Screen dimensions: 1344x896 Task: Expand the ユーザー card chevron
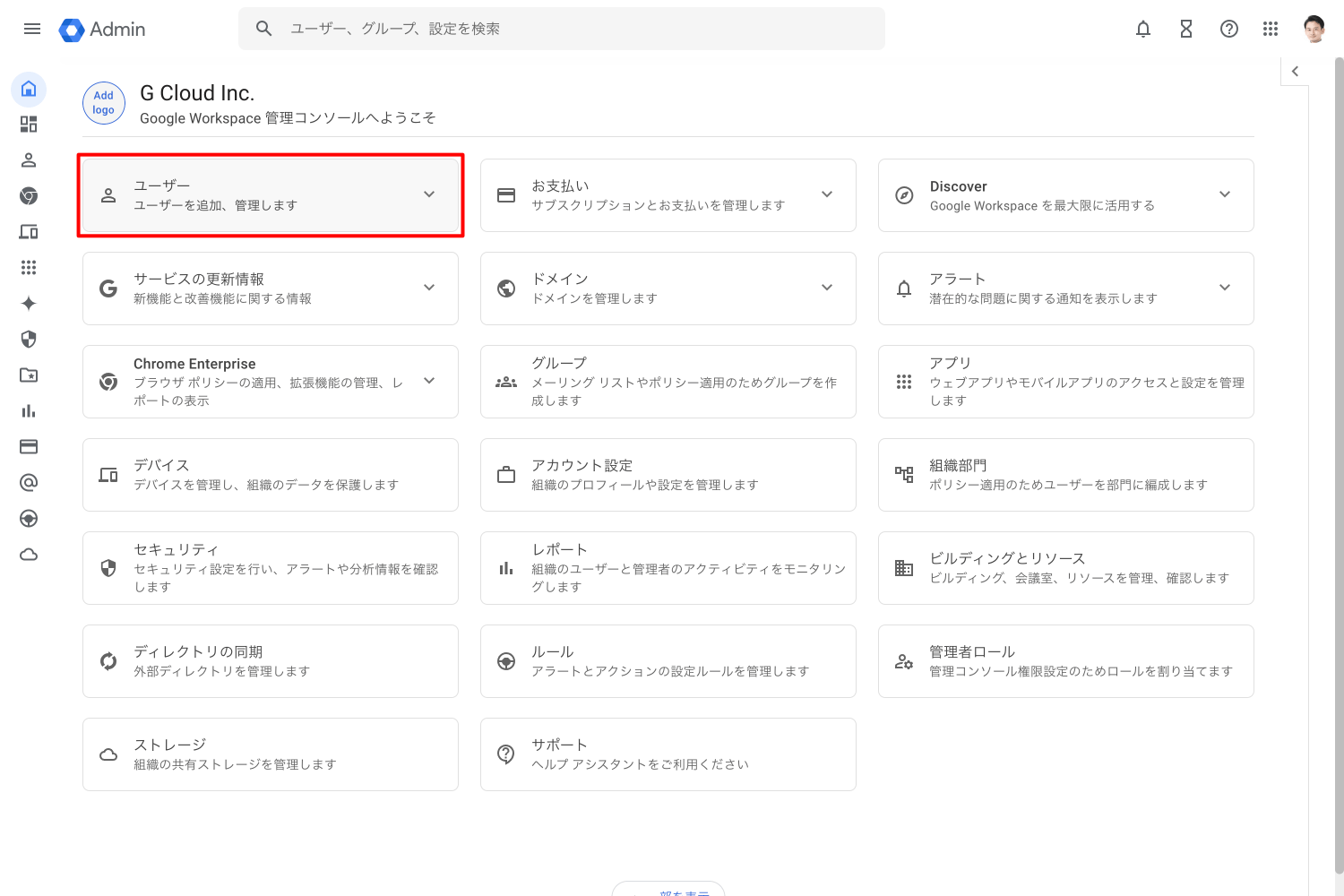pyautogui.click(x=429, y=194)
